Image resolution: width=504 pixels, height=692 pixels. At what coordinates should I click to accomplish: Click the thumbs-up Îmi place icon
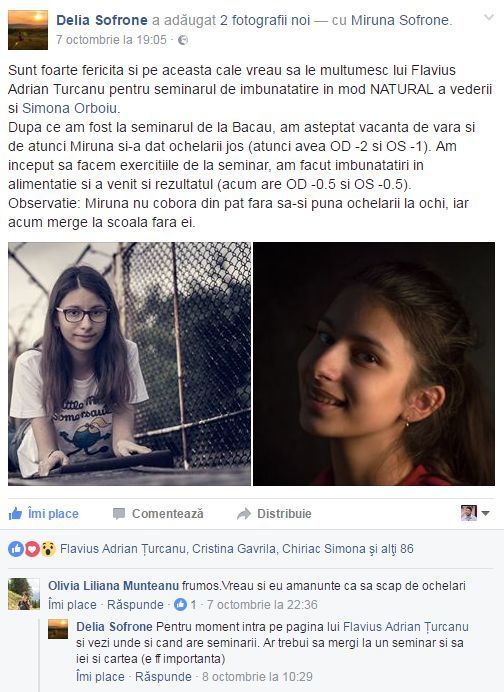click(15, 513)
